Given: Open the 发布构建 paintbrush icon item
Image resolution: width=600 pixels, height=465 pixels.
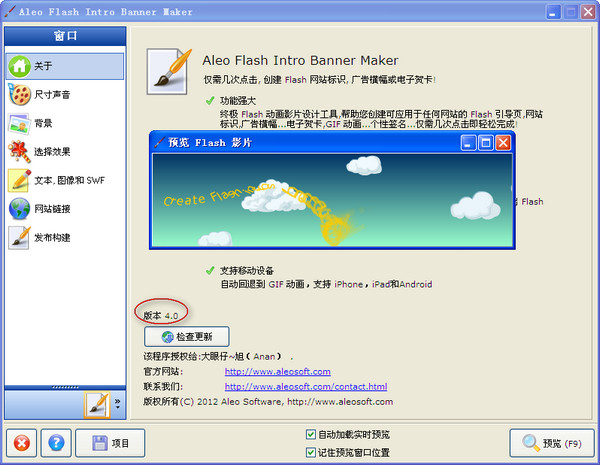Looking at the screenshot, I should click(x=19, y=238).
